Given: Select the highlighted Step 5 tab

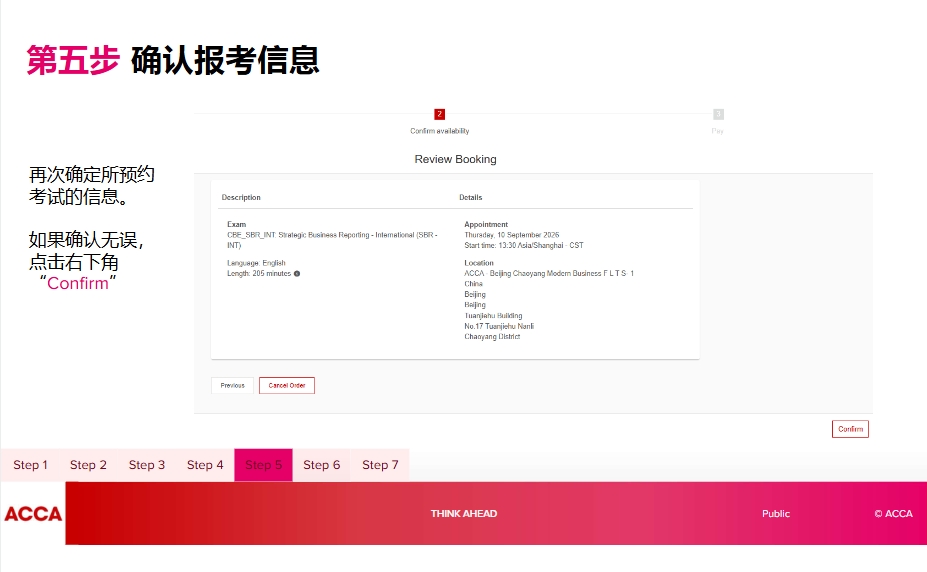Looking at the screenshot, I should point(263,465).
